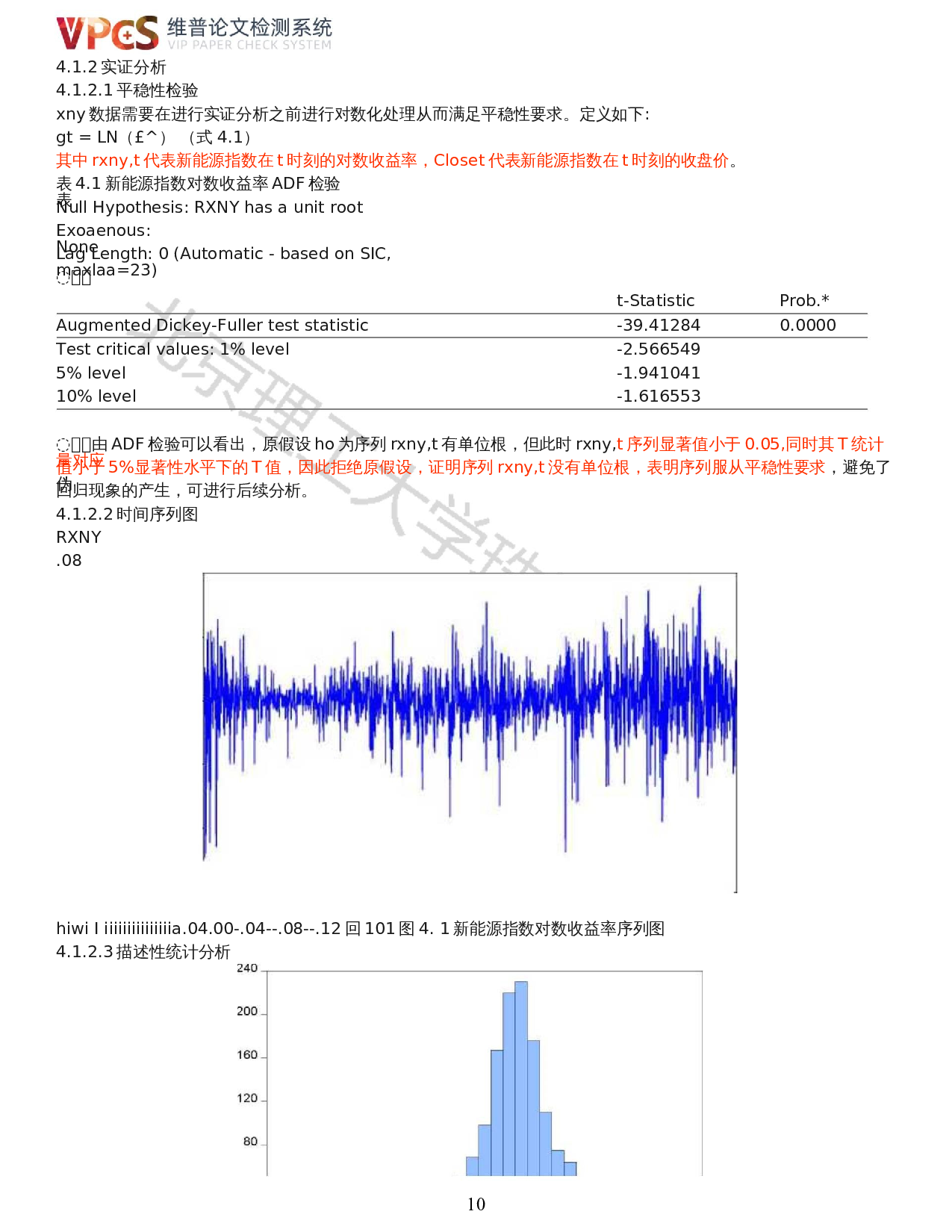Viewport: 952px width, 1232px height.
Task: Click the heading '4.1.2.1 平稳性检验'
Action: pyautogui.click(x=128, y=90)
